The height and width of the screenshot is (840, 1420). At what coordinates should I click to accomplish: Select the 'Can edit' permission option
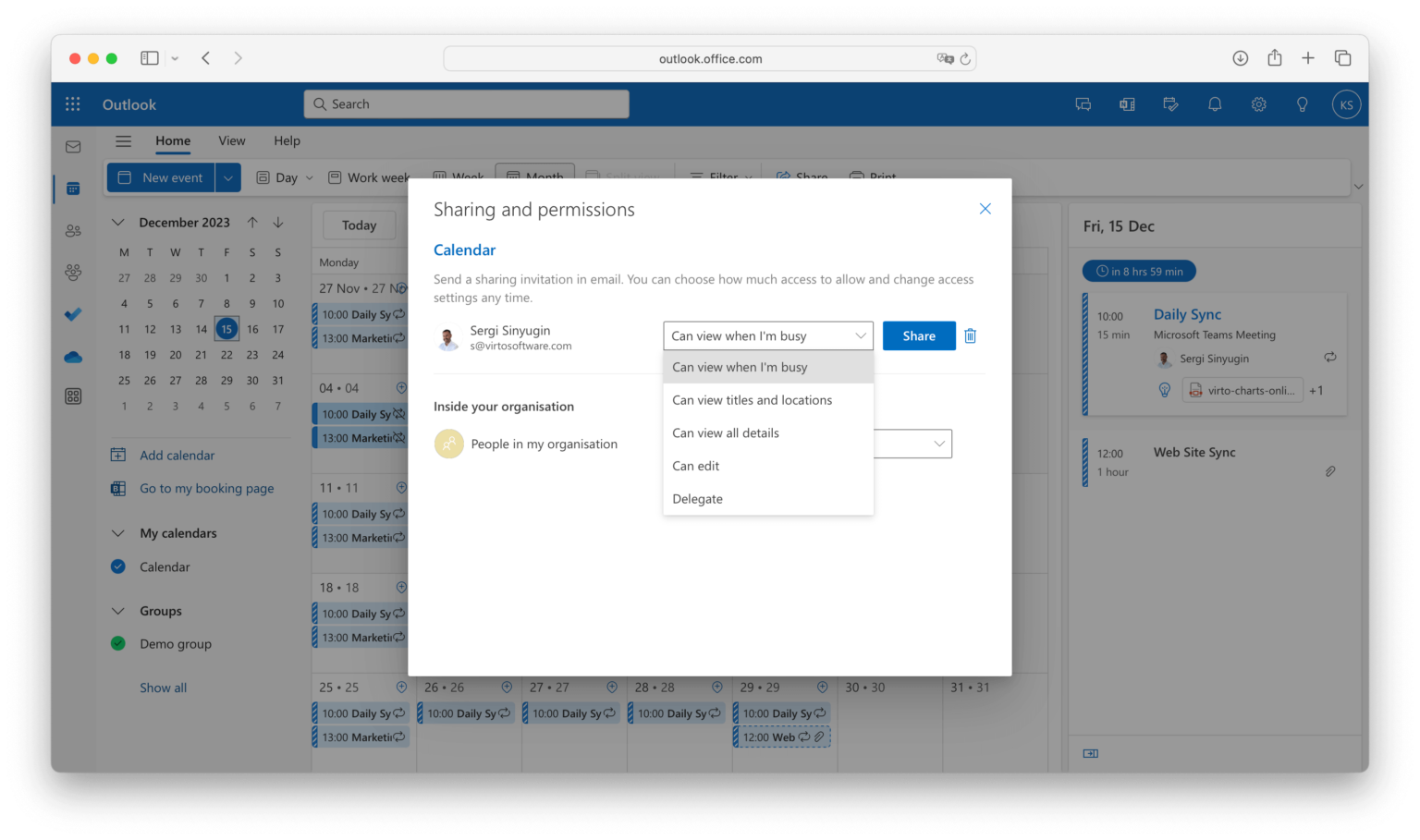click(x=696, y=466)
